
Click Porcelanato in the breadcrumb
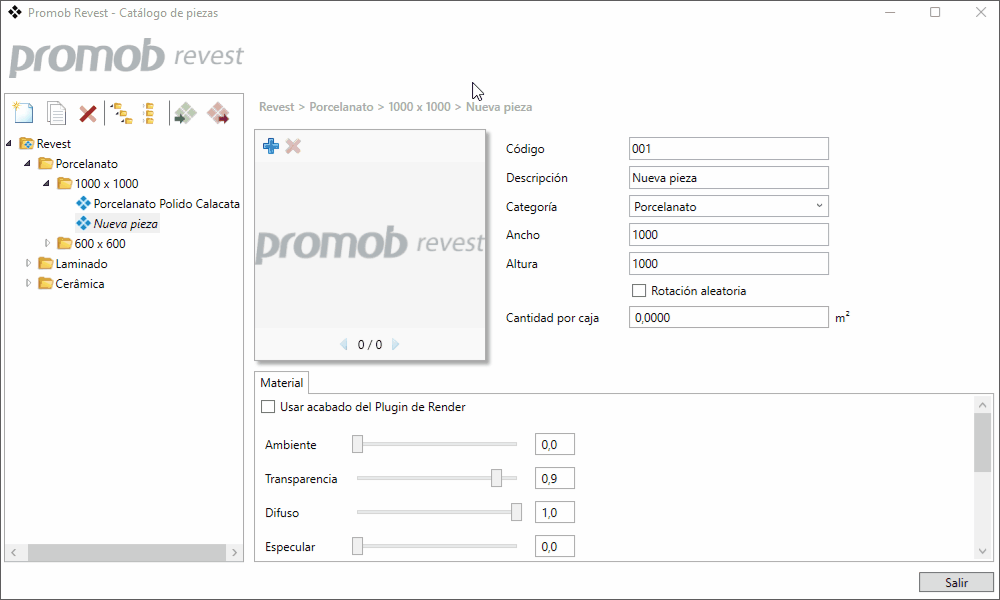pyautogui.click(x=341, y=107)
